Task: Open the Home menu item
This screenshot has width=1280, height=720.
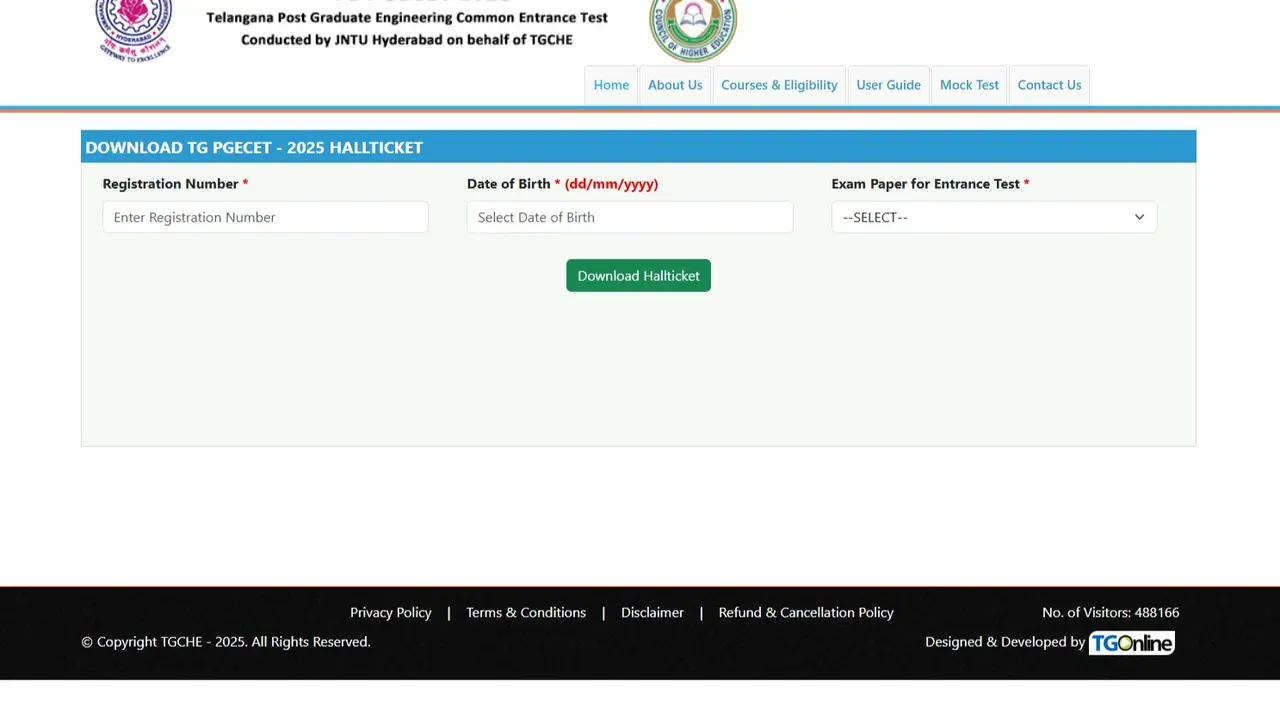Action: 611,85
